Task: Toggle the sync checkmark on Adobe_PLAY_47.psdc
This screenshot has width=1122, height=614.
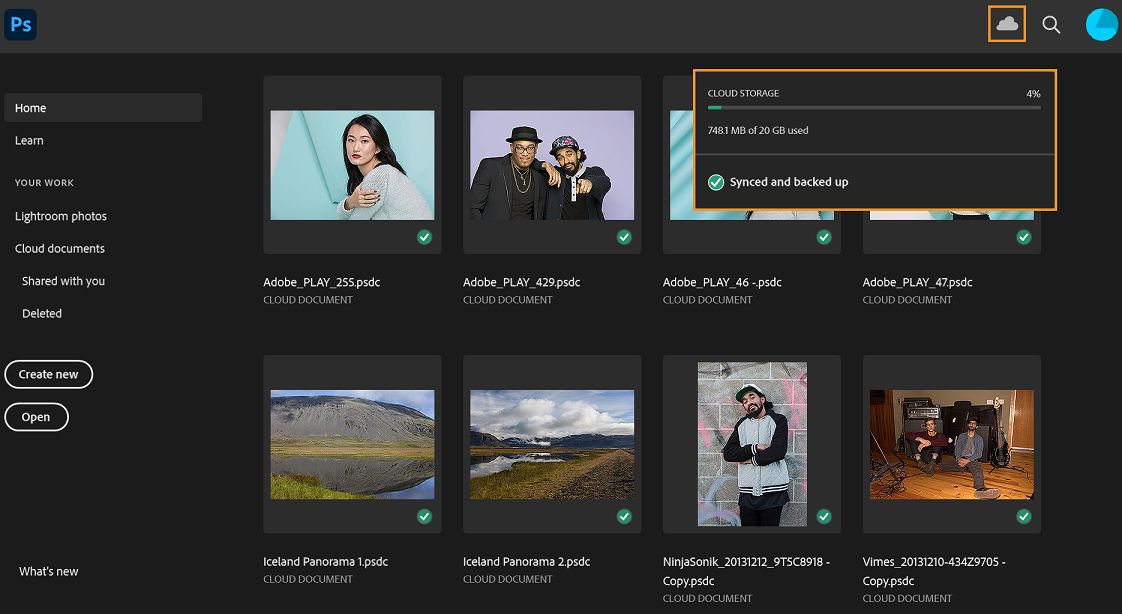Action: click(x=1023, y=237)
